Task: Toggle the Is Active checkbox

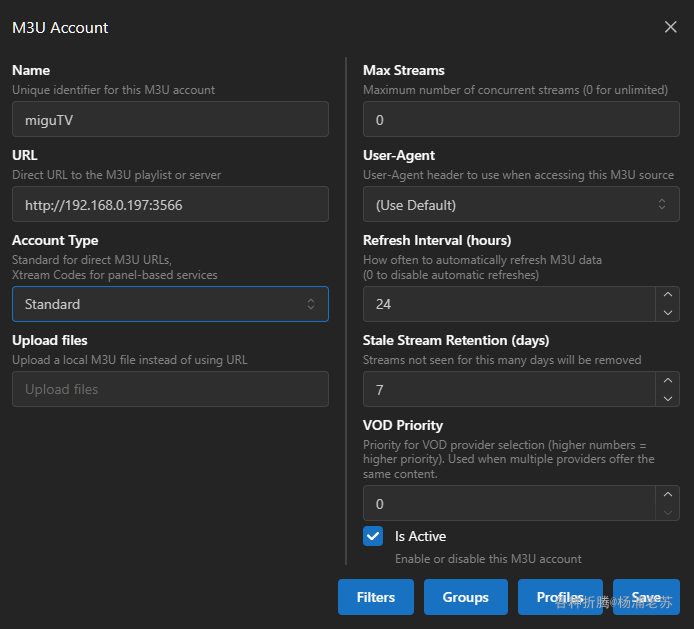Action: [x=373, y=536]
